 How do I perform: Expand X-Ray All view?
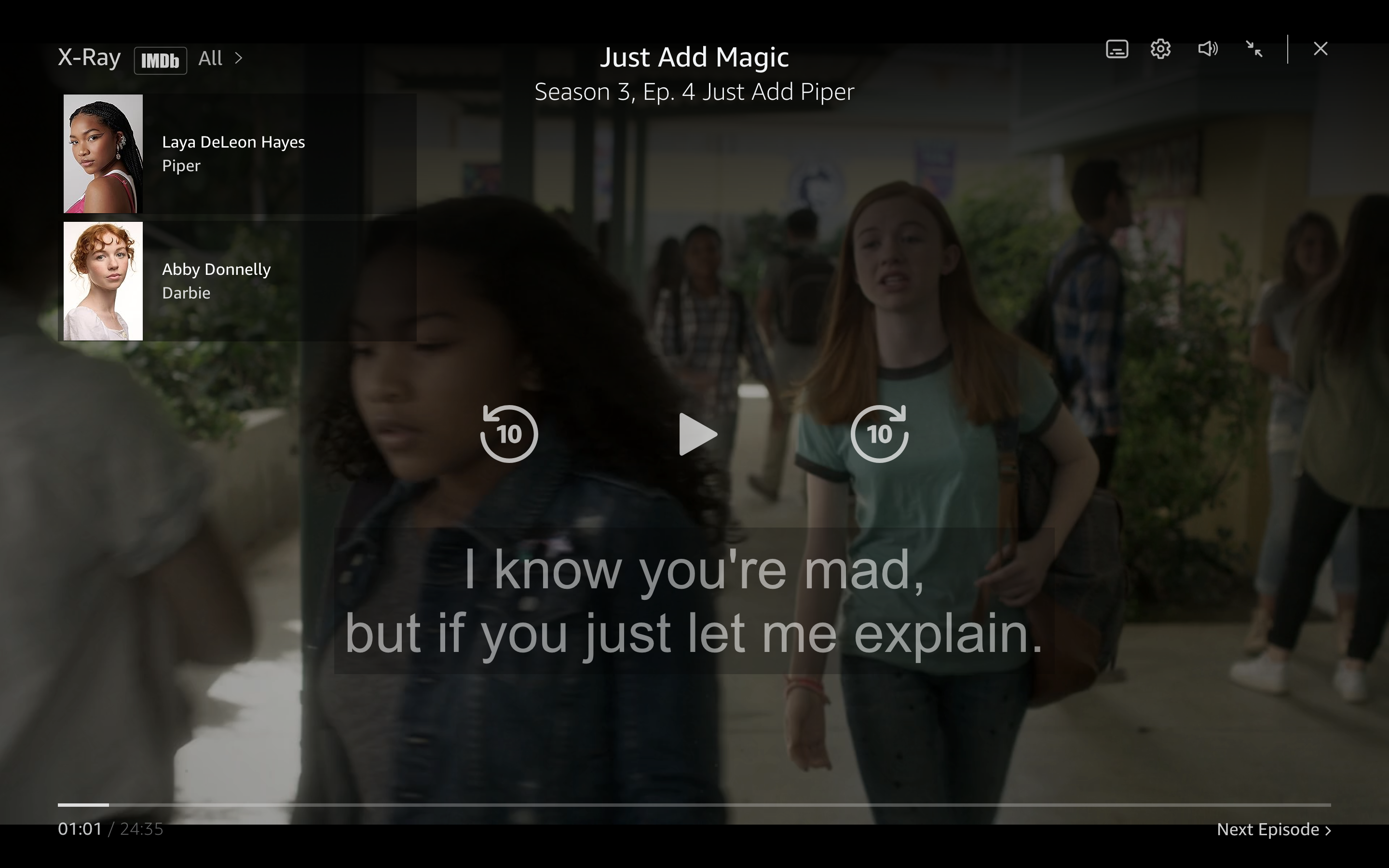pyautogui.click(x=221, y=58)
